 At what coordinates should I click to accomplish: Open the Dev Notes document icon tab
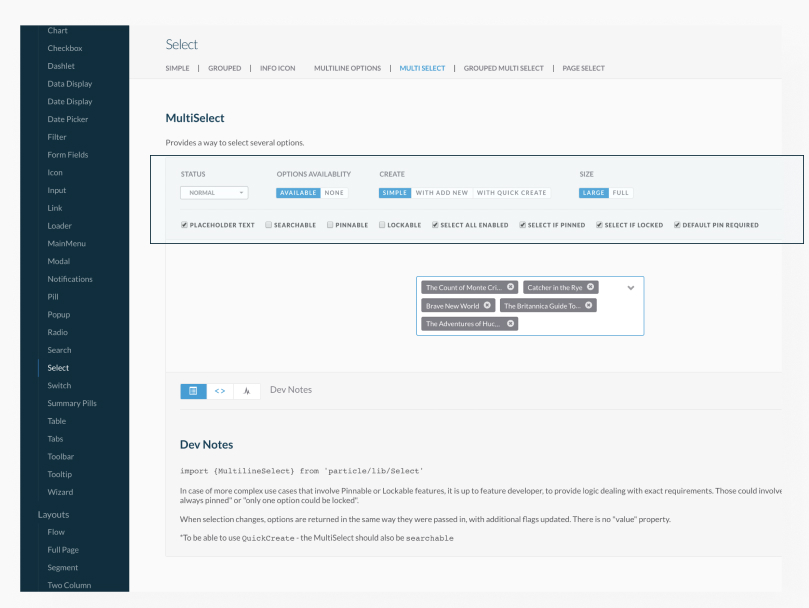coord(193,391)
